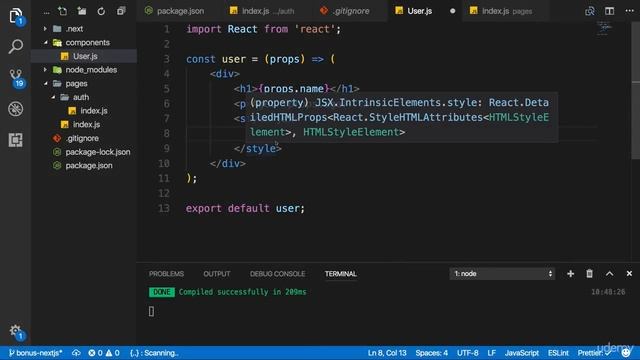Collapse the components folder
The width and height of the screenshot is (640, 360).
click(87, 42)
